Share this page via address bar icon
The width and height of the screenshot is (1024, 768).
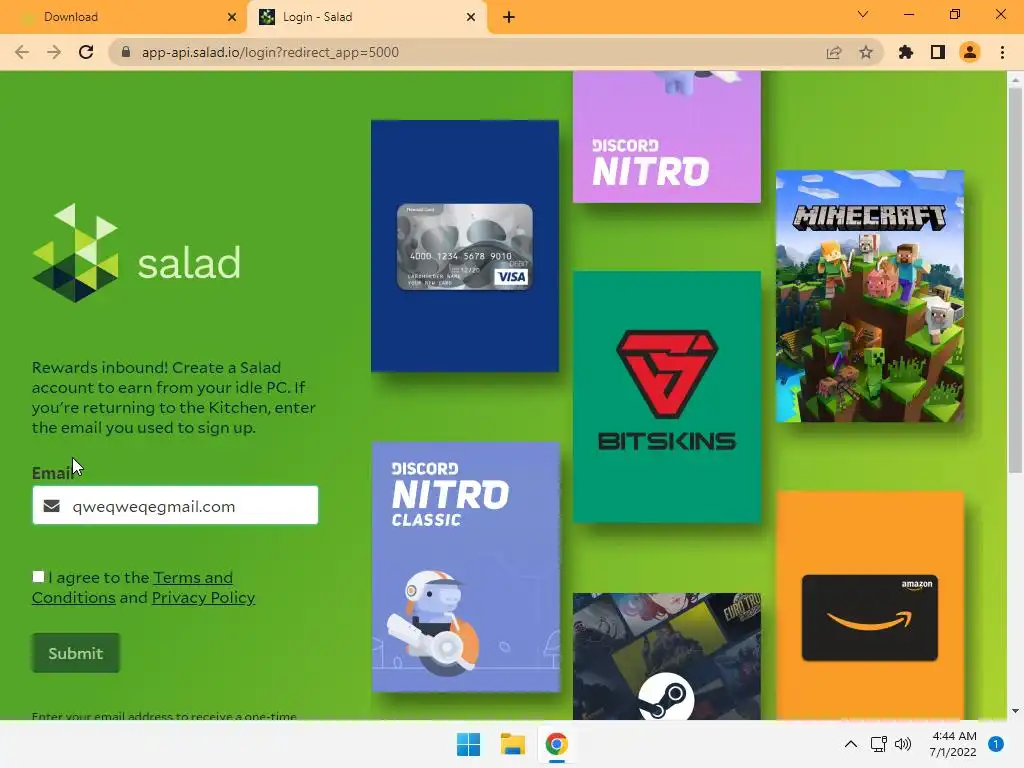coord(834,52)
